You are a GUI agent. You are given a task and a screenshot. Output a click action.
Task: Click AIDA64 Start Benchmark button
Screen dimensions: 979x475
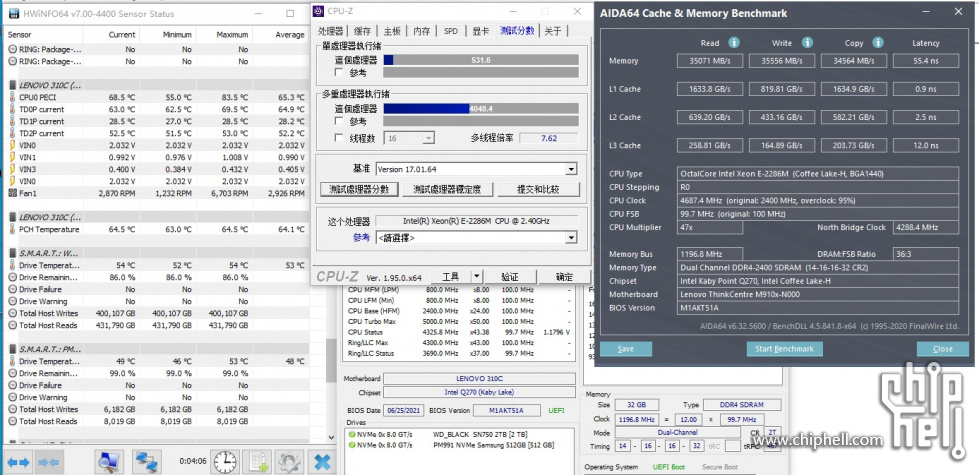click(x=784, y=349)
